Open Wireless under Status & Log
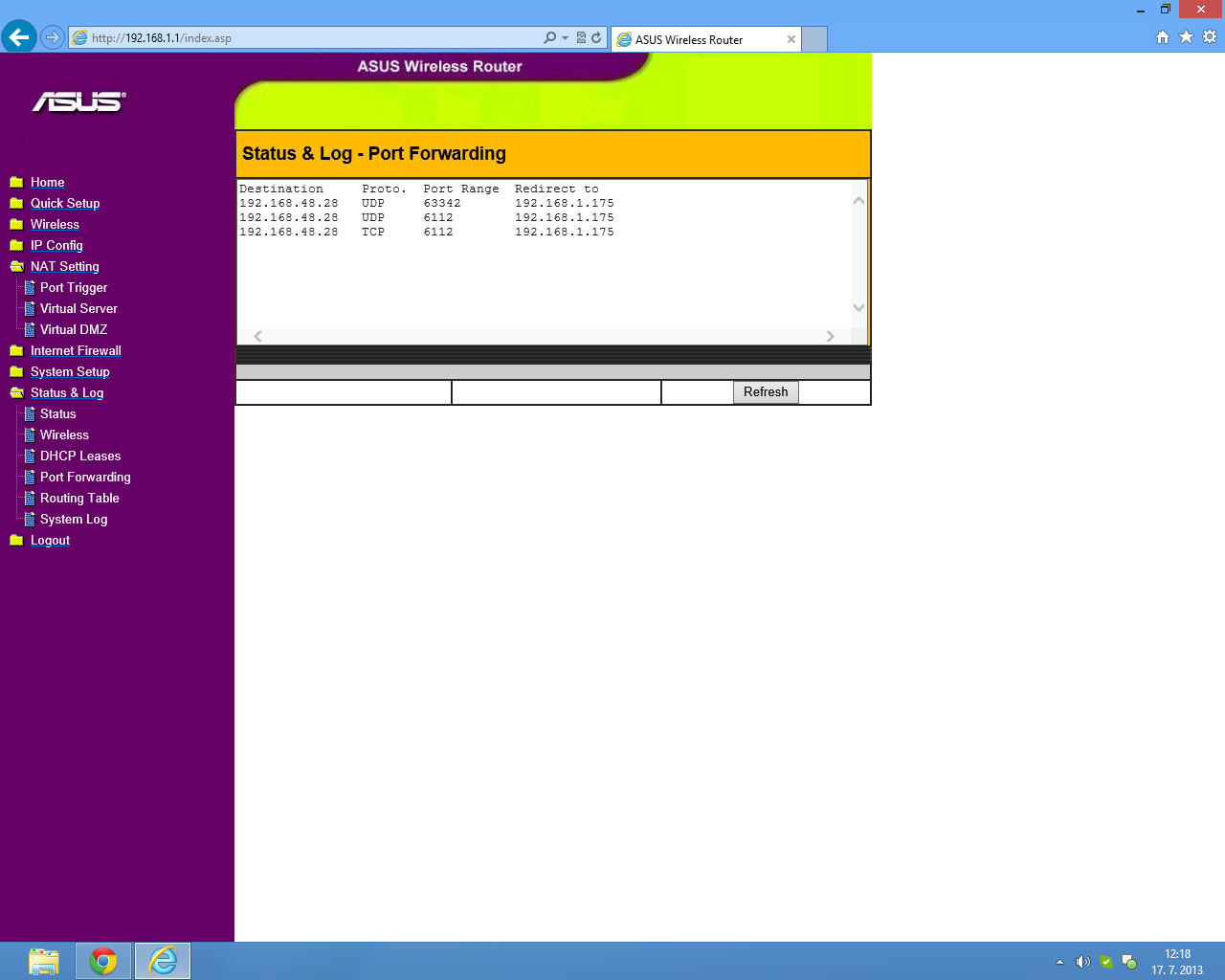Screen dimensions: 1225x980 tap(64, 434)
